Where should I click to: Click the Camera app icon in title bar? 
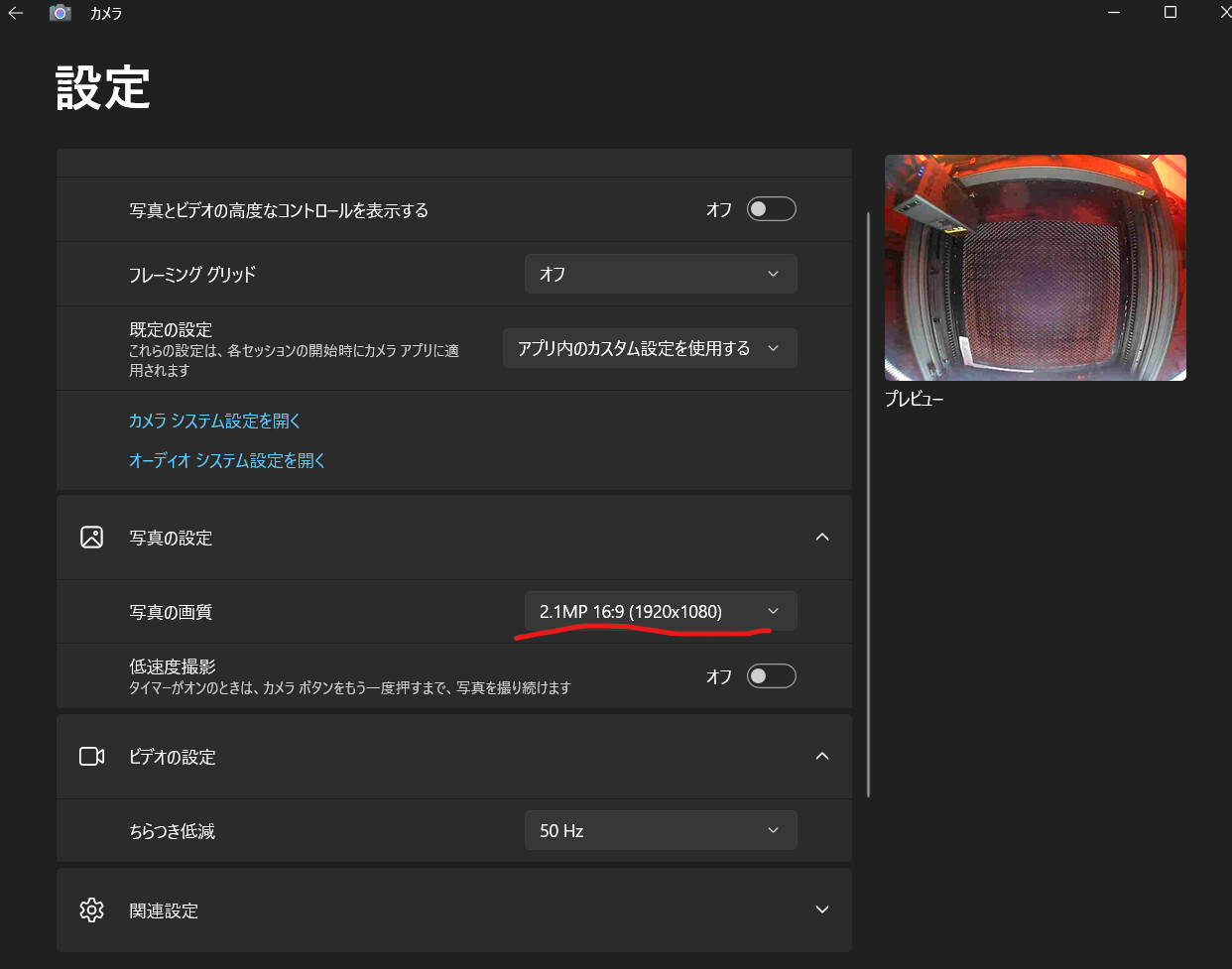click(61, 14)
